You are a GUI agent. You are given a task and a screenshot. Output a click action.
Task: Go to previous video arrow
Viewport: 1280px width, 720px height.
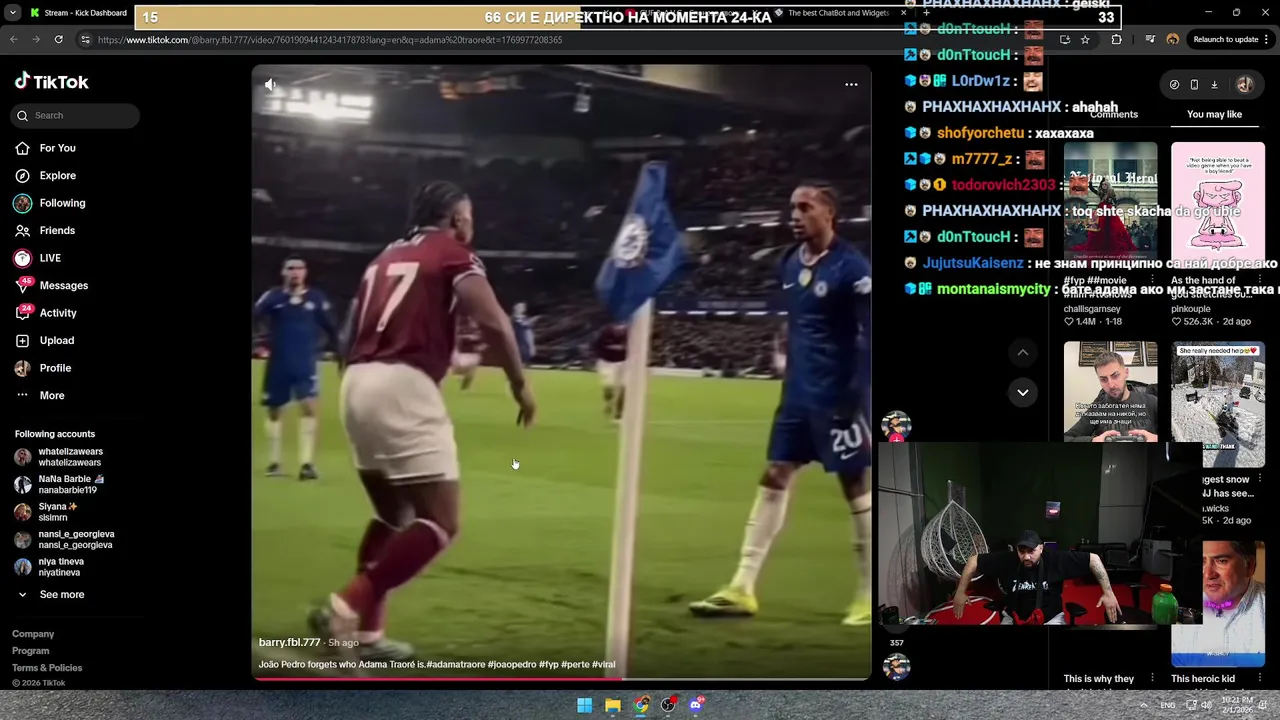pyautogui.click(x=1022, y=353)
